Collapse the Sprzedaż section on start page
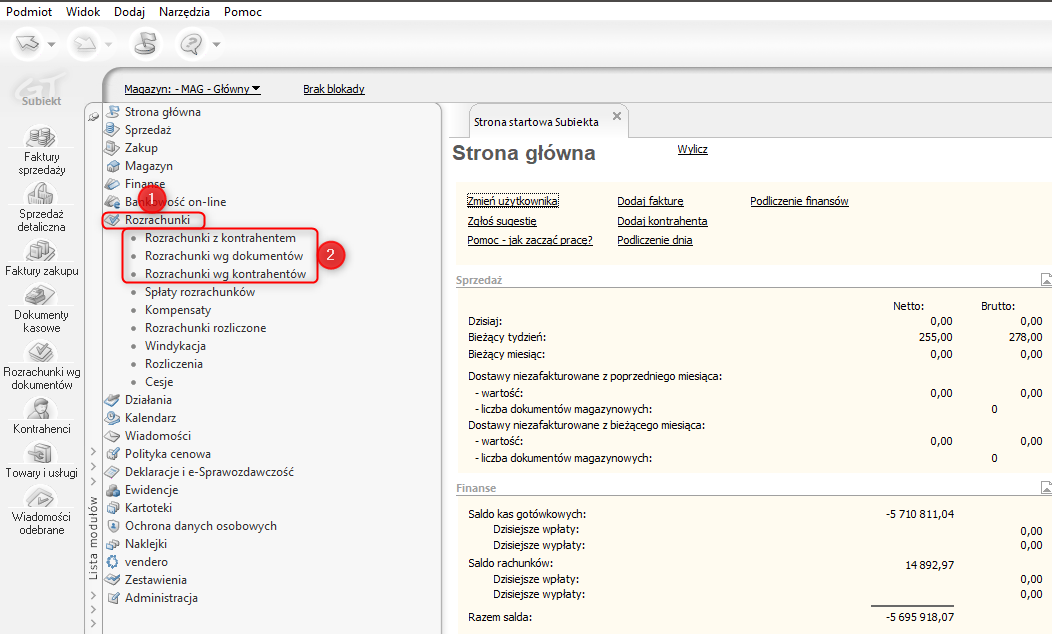This screenshot has width=1052, height=634. point(1045,280)
